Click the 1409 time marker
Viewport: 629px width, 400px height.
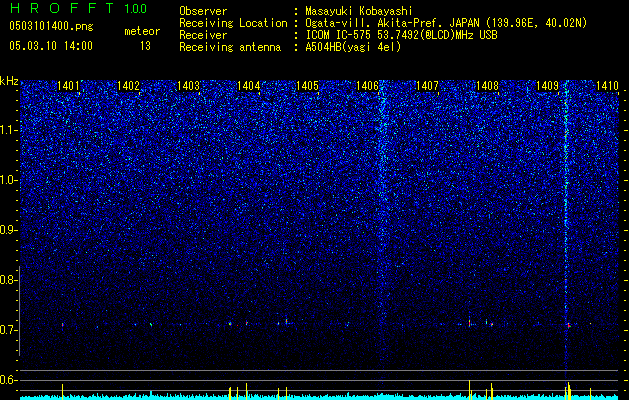[548, 86]
